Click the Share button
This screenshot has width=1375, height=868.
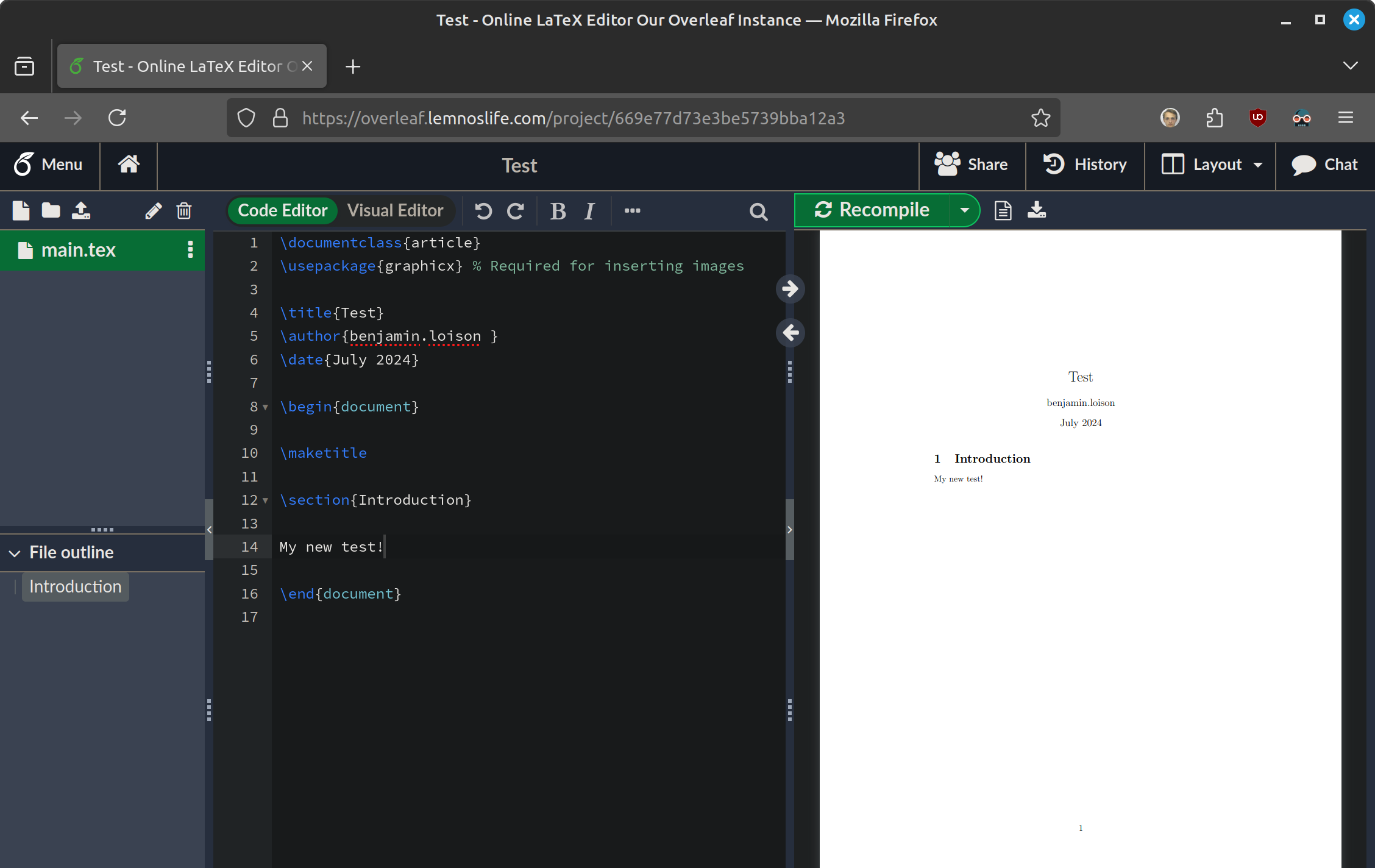(972, 165)
